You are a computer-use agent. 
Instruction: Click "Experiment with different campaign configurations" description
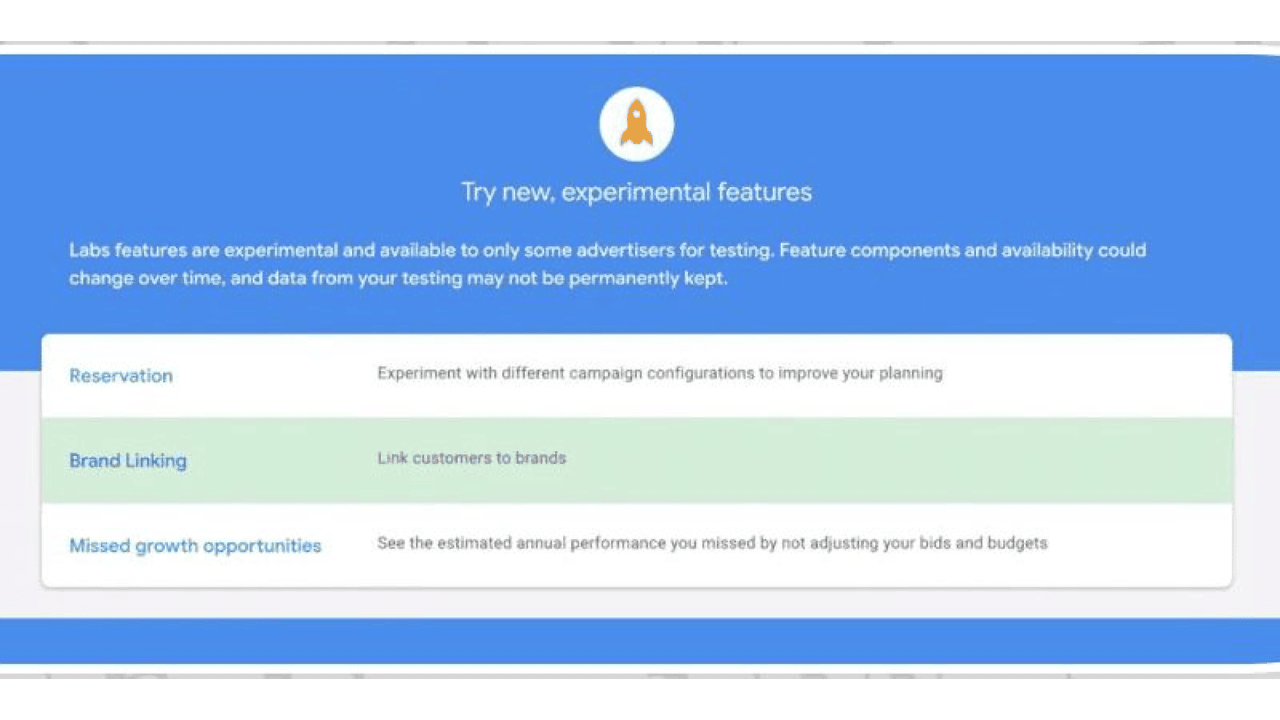point(659,374)
